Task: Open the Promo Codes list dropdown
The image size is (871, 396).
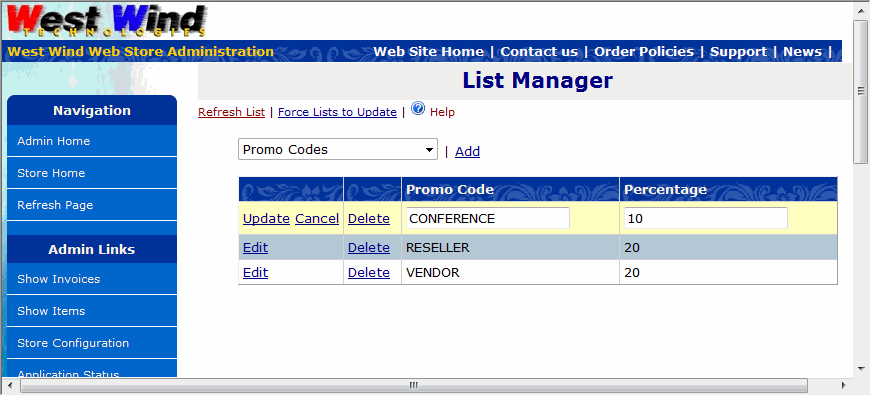Action: tap(338, 149)
